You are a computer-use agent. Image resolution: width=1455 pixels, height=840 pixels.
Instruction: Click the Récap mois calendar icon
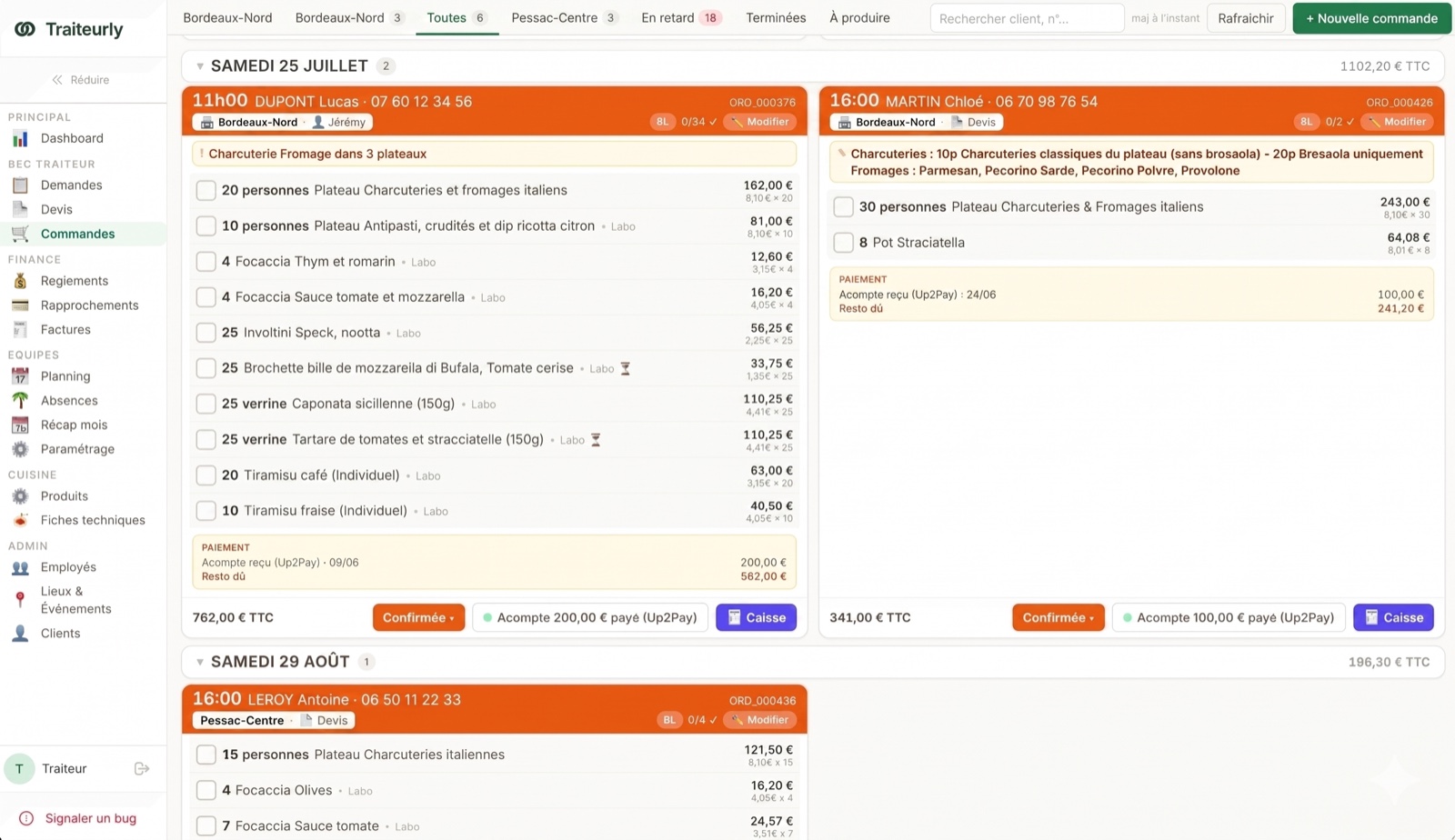click(x=20, y=425)
